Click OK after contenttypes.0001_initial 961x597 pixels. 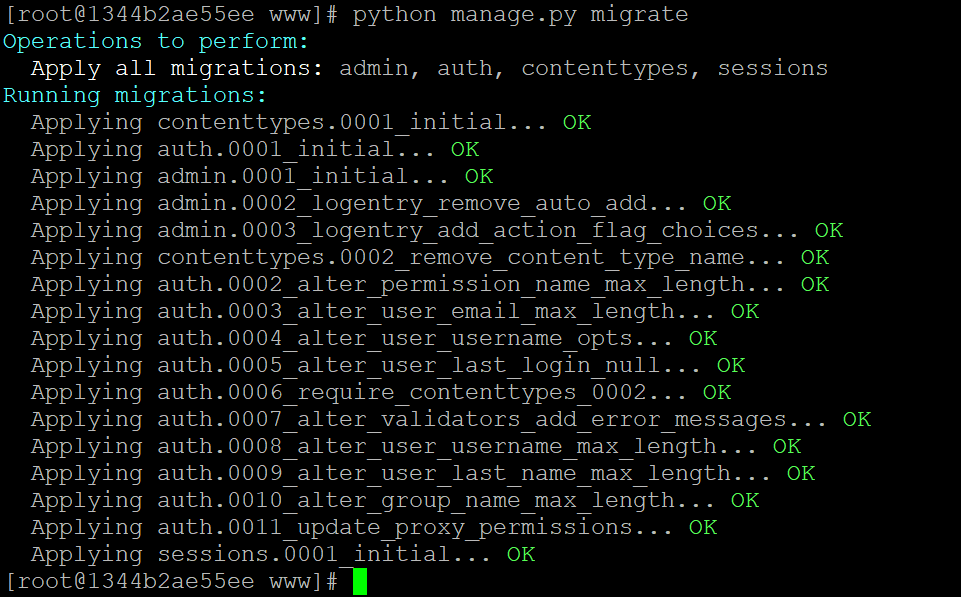point(577,122)
